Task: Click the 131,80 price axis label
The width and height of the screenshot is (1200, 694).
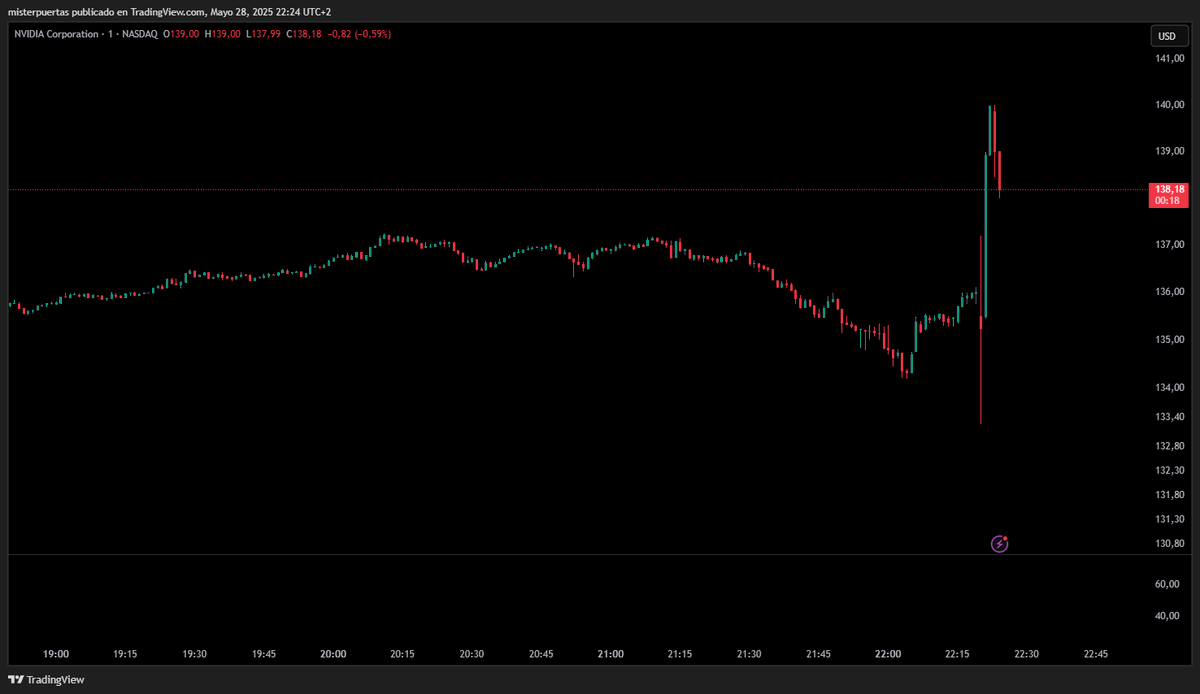Action: click(1169, 495)
